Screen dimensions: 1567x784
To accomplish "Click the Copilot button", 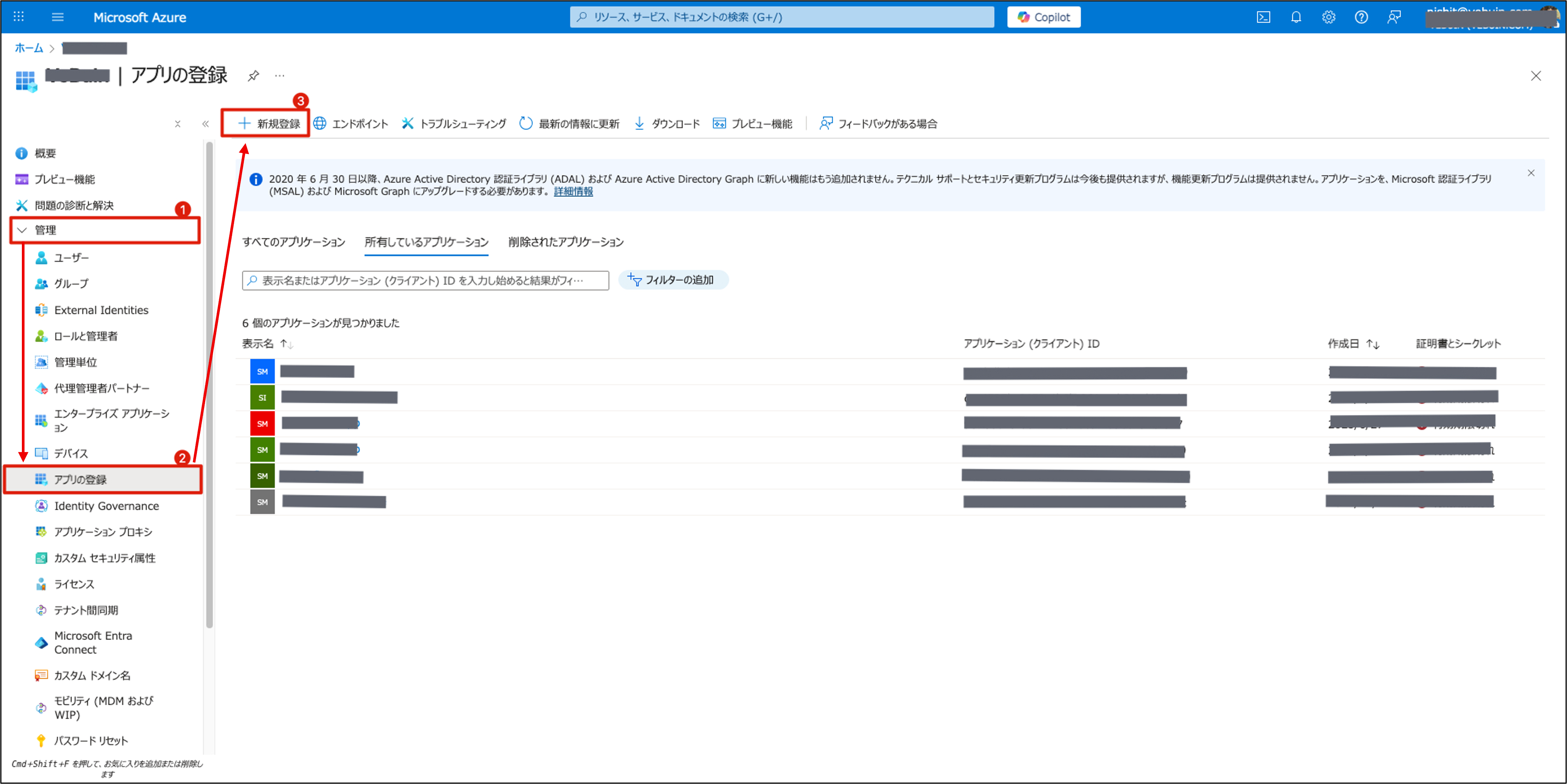I will (1044, 17).
